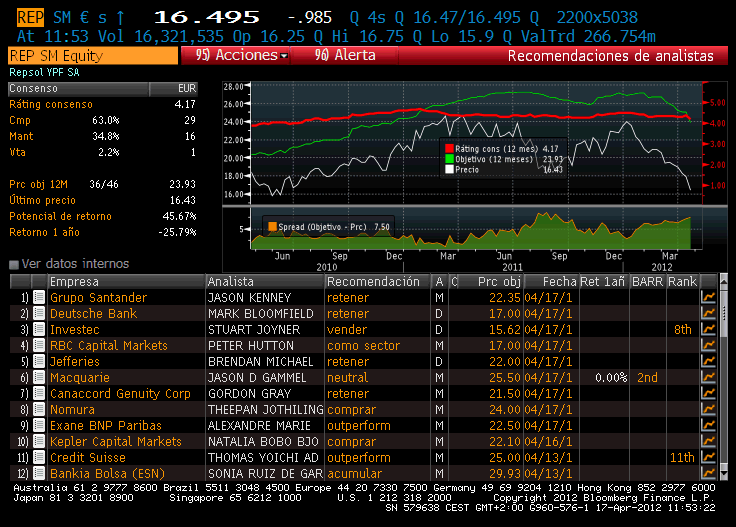Click the document icon next to Credit Suisse

39,457
